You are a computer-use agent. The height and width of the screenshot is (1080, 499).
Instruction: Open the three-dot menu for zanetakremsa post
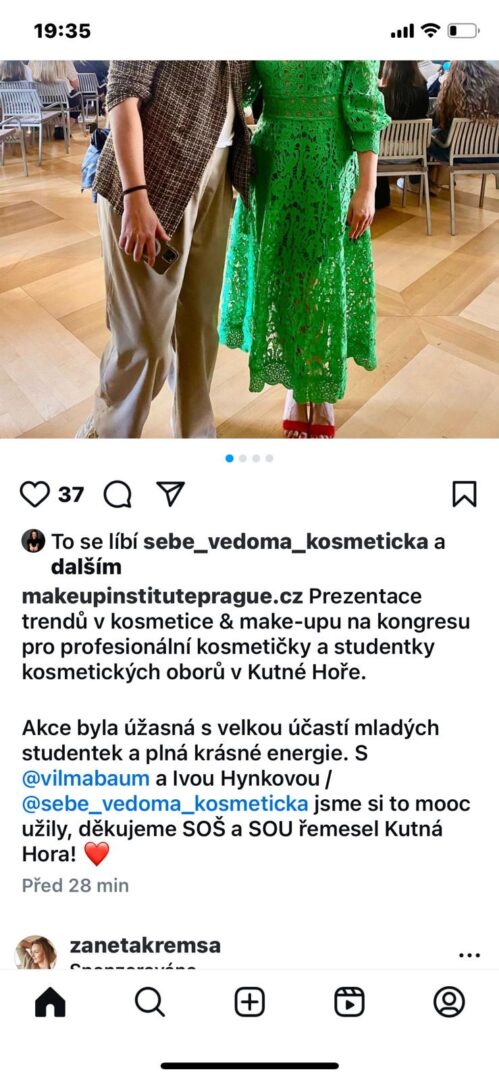coord(469,955)
